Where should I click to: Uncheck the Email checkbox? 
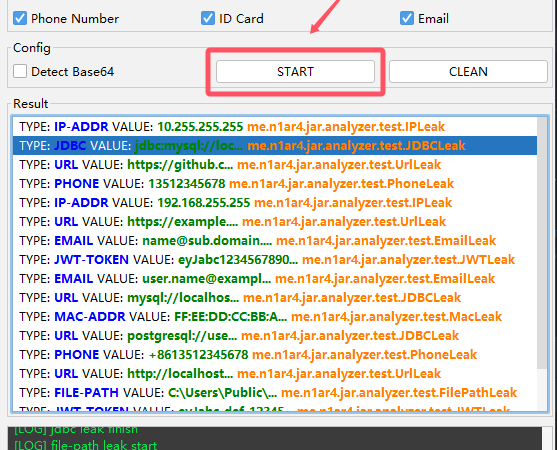coord(407,18)
